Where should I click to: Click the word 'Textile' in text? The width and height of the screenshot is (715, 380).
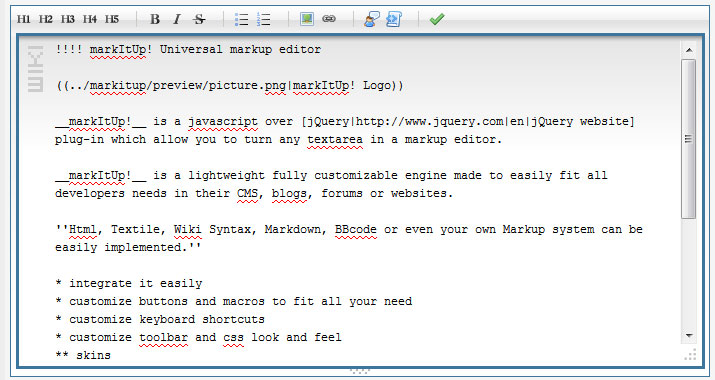(x=135, y=229)
